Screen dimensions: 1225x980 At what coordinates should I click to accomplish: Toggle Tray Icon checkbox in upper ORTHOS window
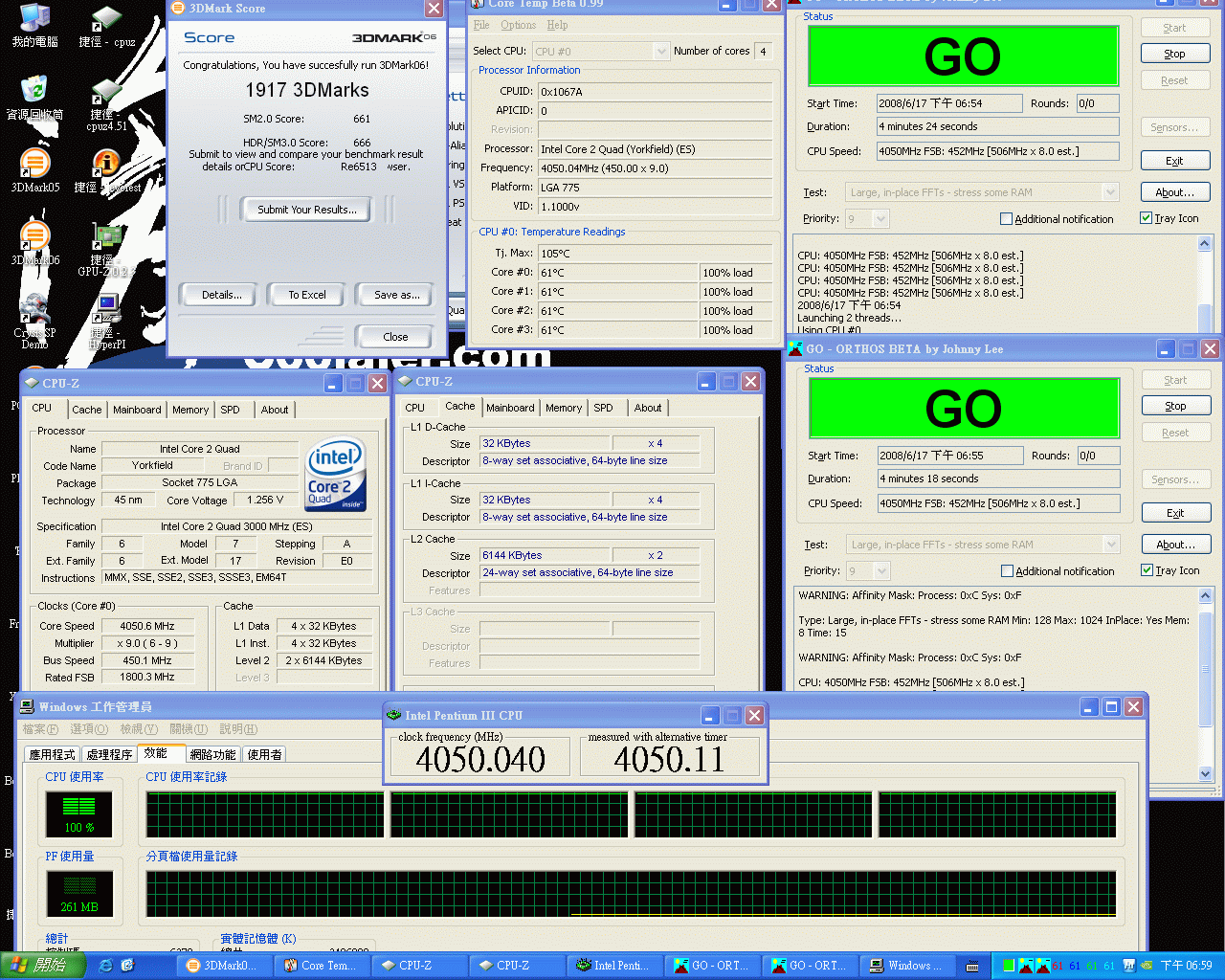1146,218
